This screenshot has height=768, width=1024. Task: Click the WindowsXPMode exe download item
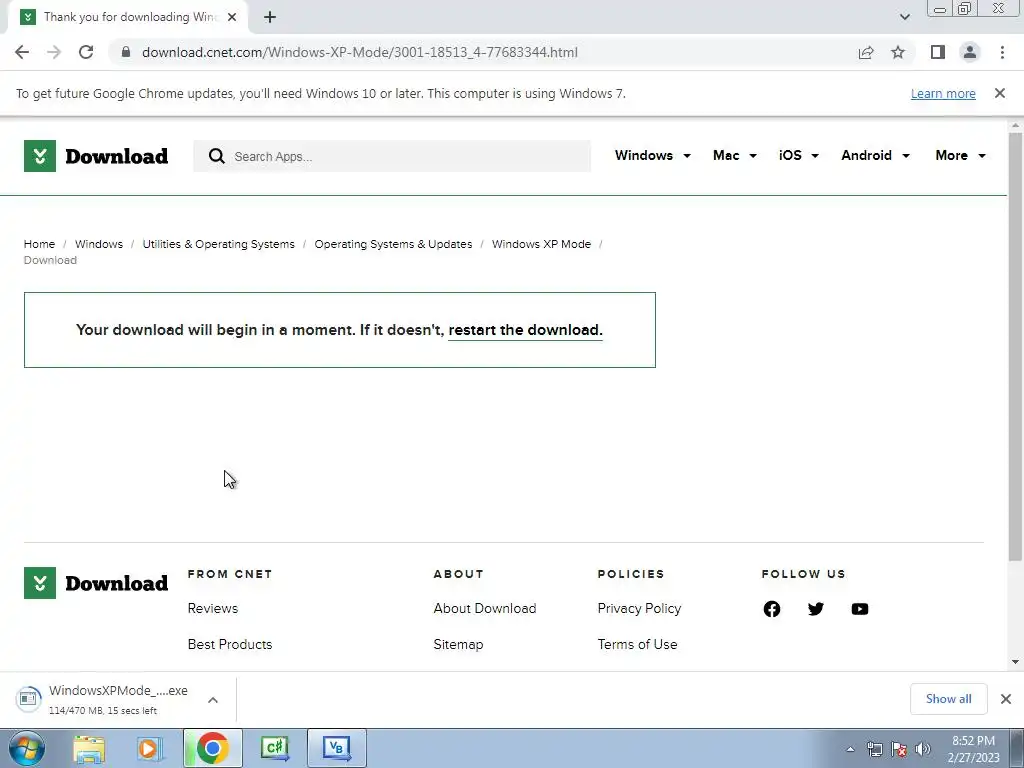pyautogui.click(x=104, y=699)
